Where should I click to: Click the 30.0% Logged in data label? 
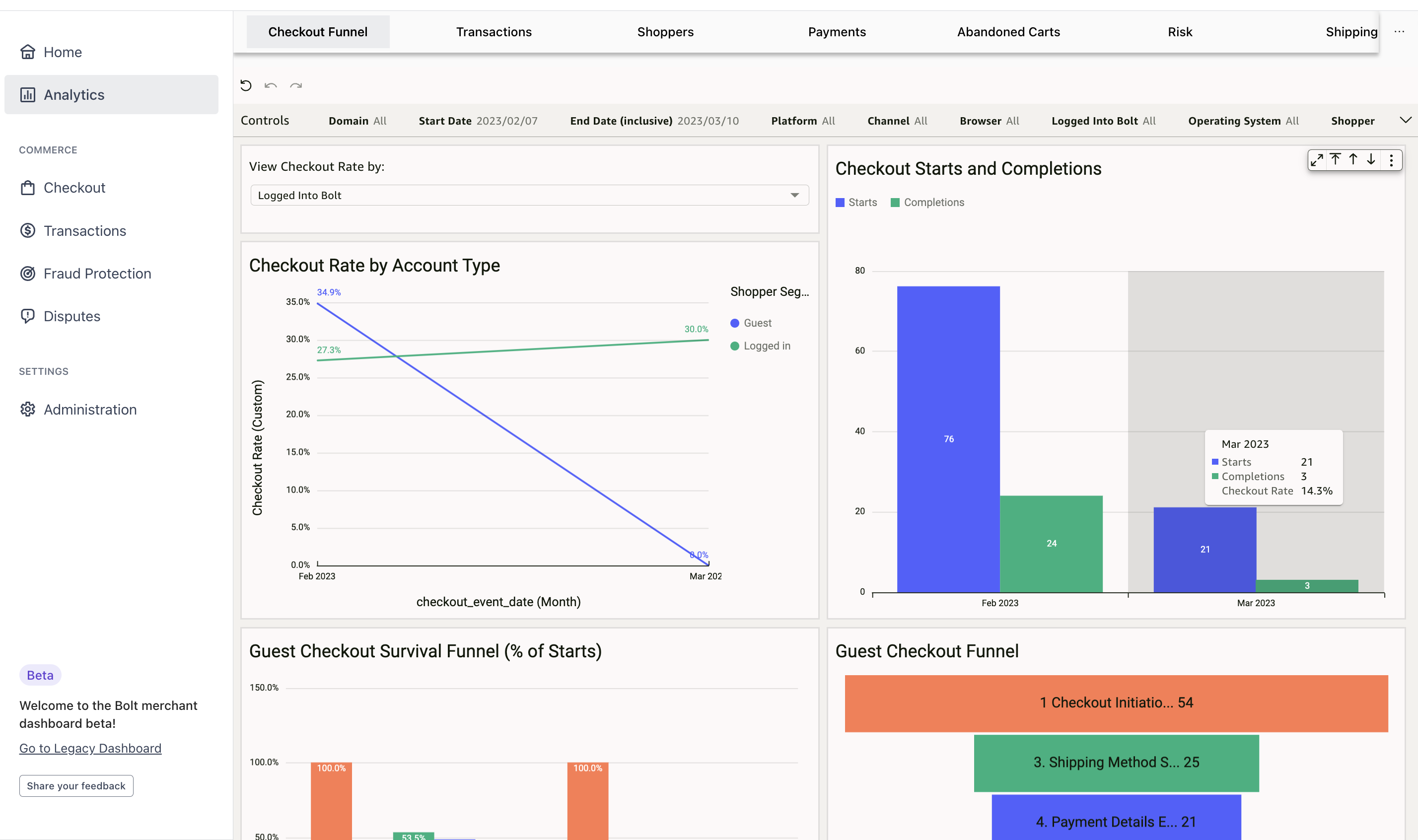696,329
